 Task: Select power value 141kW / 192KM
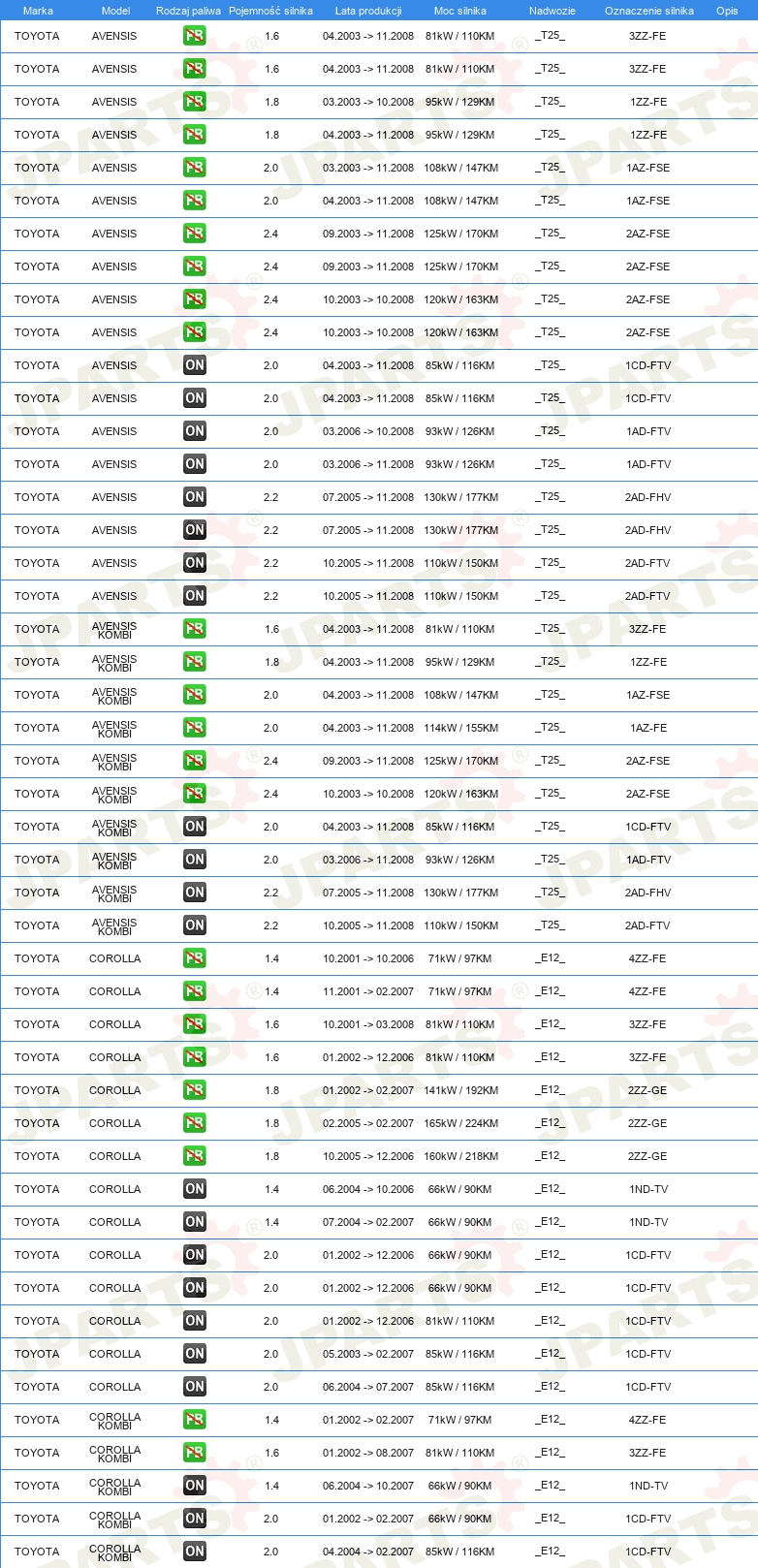[461, 1090]
